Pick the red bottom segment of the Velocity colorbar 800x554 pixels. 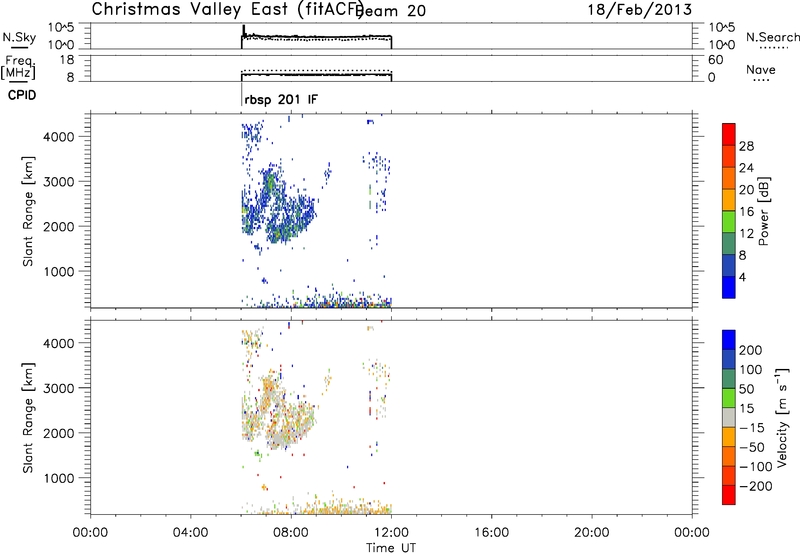click(x=729, y=495)
